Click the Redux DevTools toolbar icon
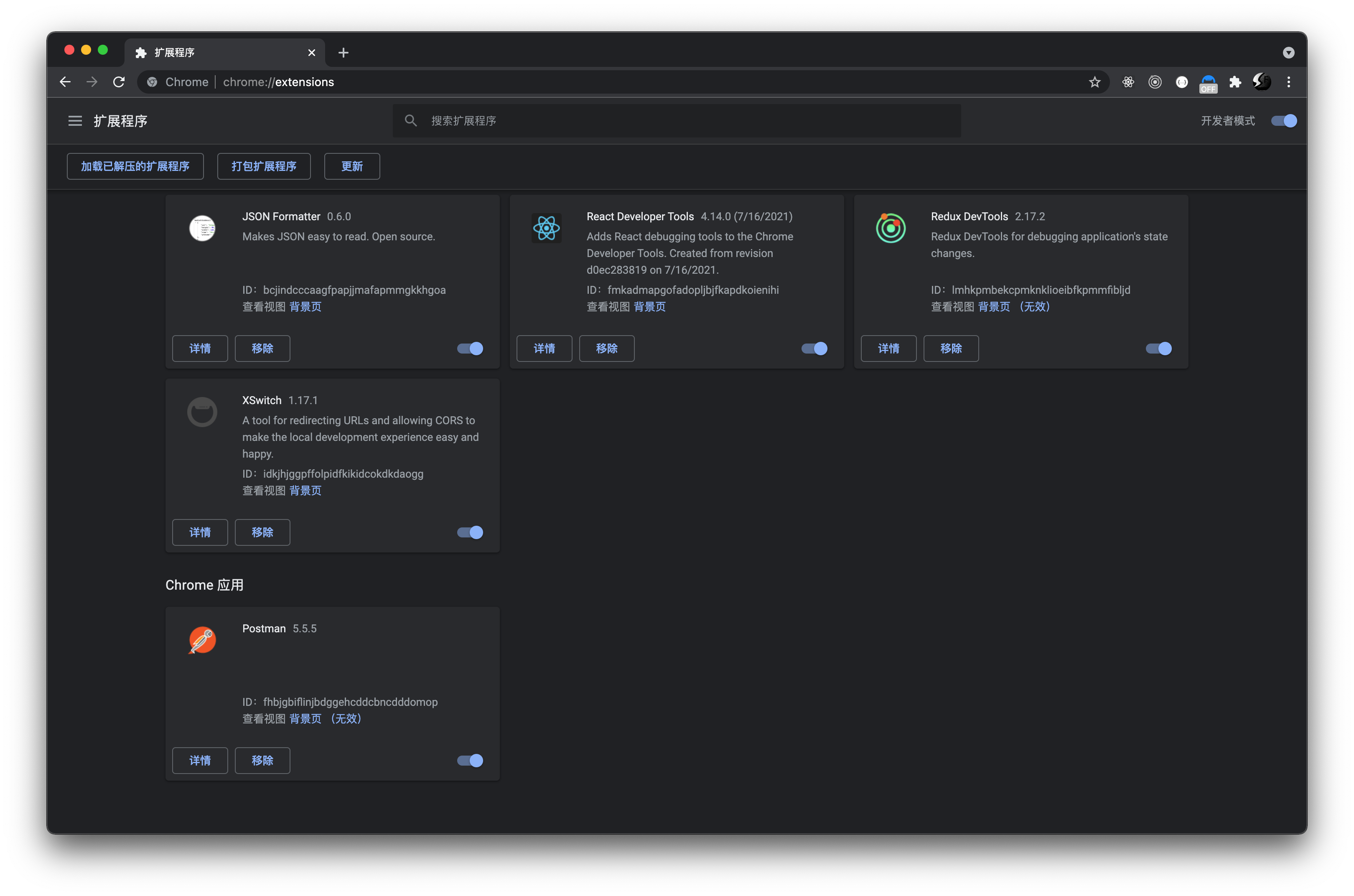 1155,82
